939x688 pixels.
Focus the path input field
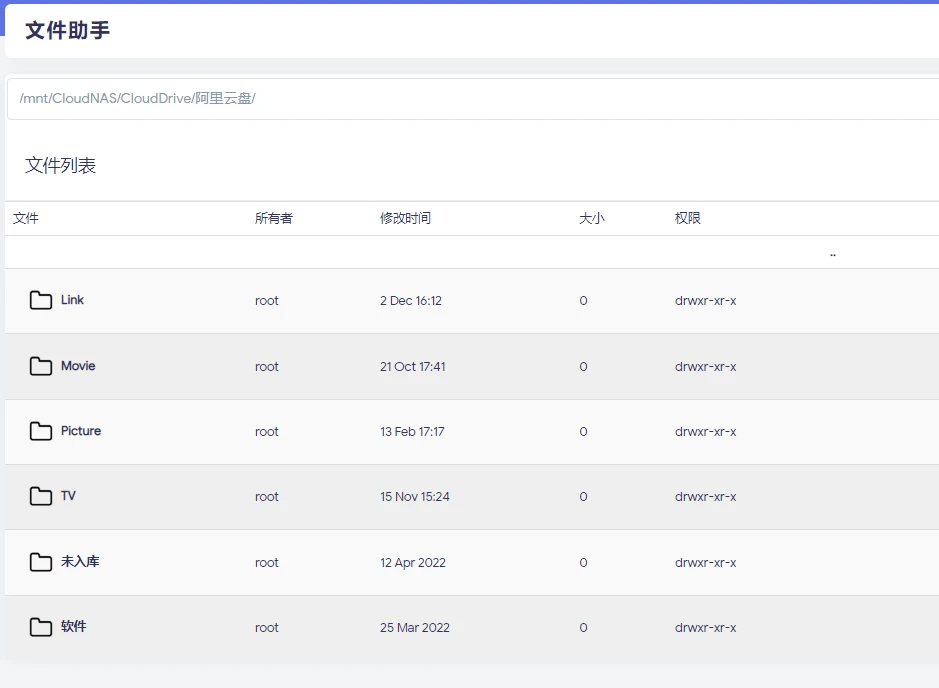click(470, 99)
